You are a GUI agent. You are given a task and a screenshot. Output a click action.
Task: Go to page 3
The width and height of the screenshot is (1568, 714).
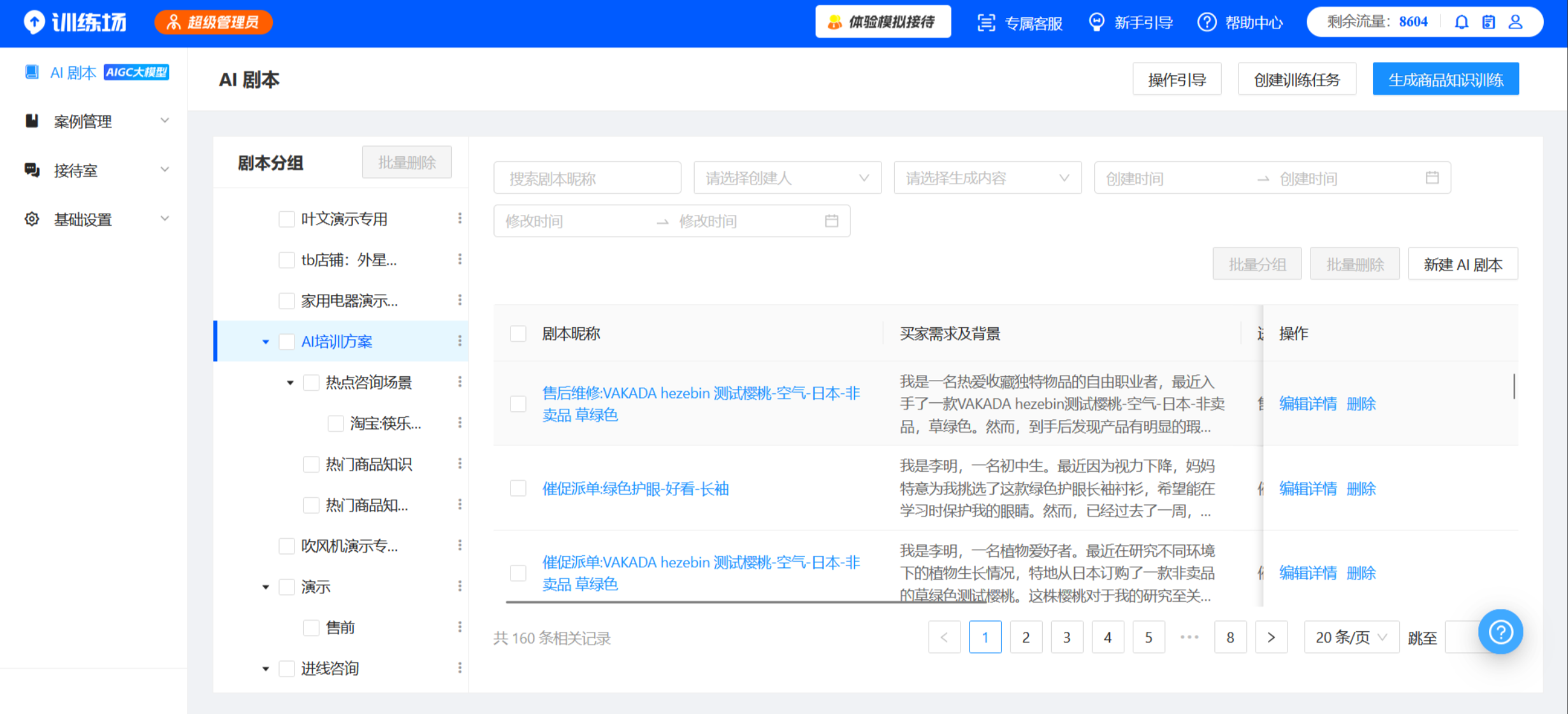click(1066, 637)
